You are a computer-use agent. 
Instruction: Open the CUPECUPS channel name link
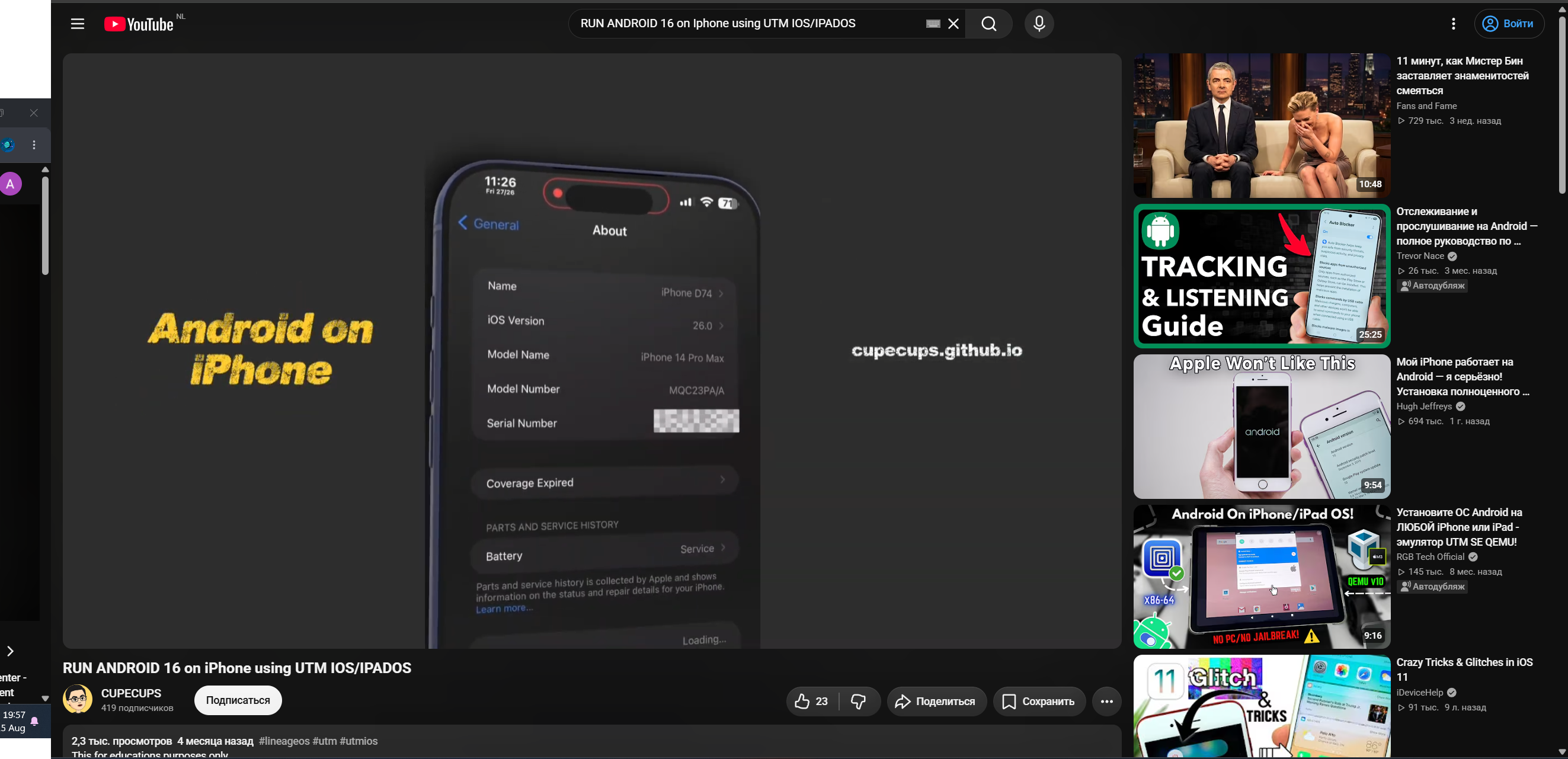pos(131,693)
